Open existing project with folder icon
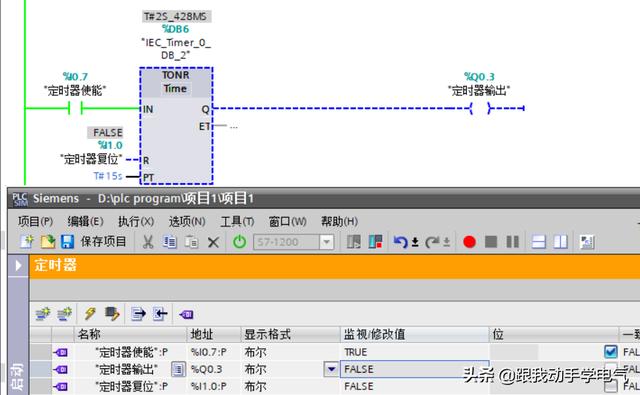Image resolution: width=640 pixels, height=395 pixels. [x=48, y=242]
